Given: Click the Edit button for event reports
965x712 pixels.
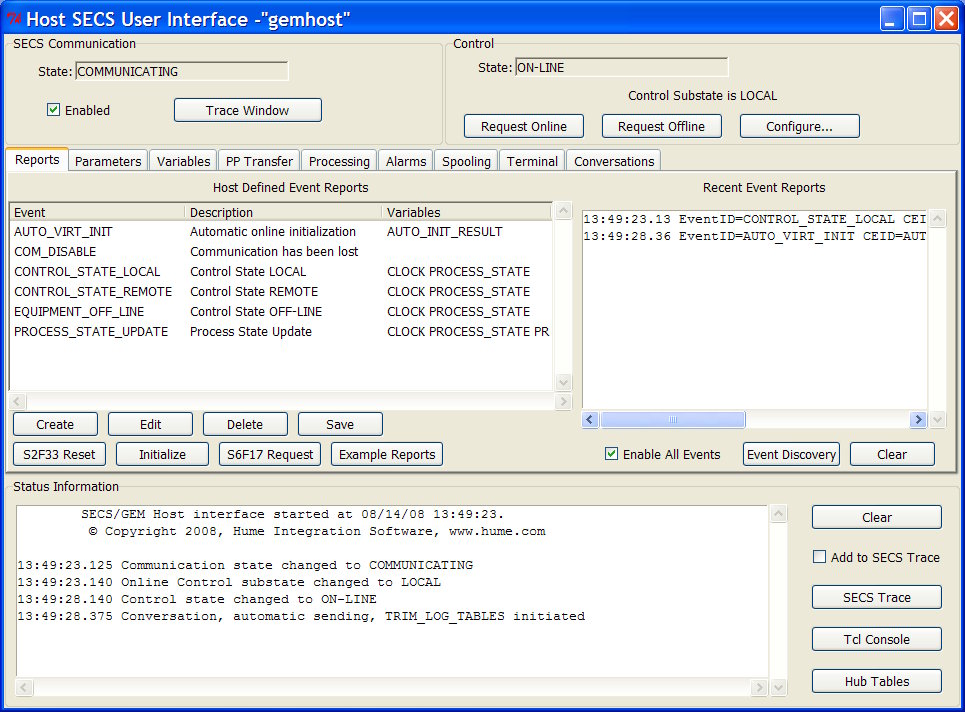Looking at the screenshot, I should tap(150, 424).
